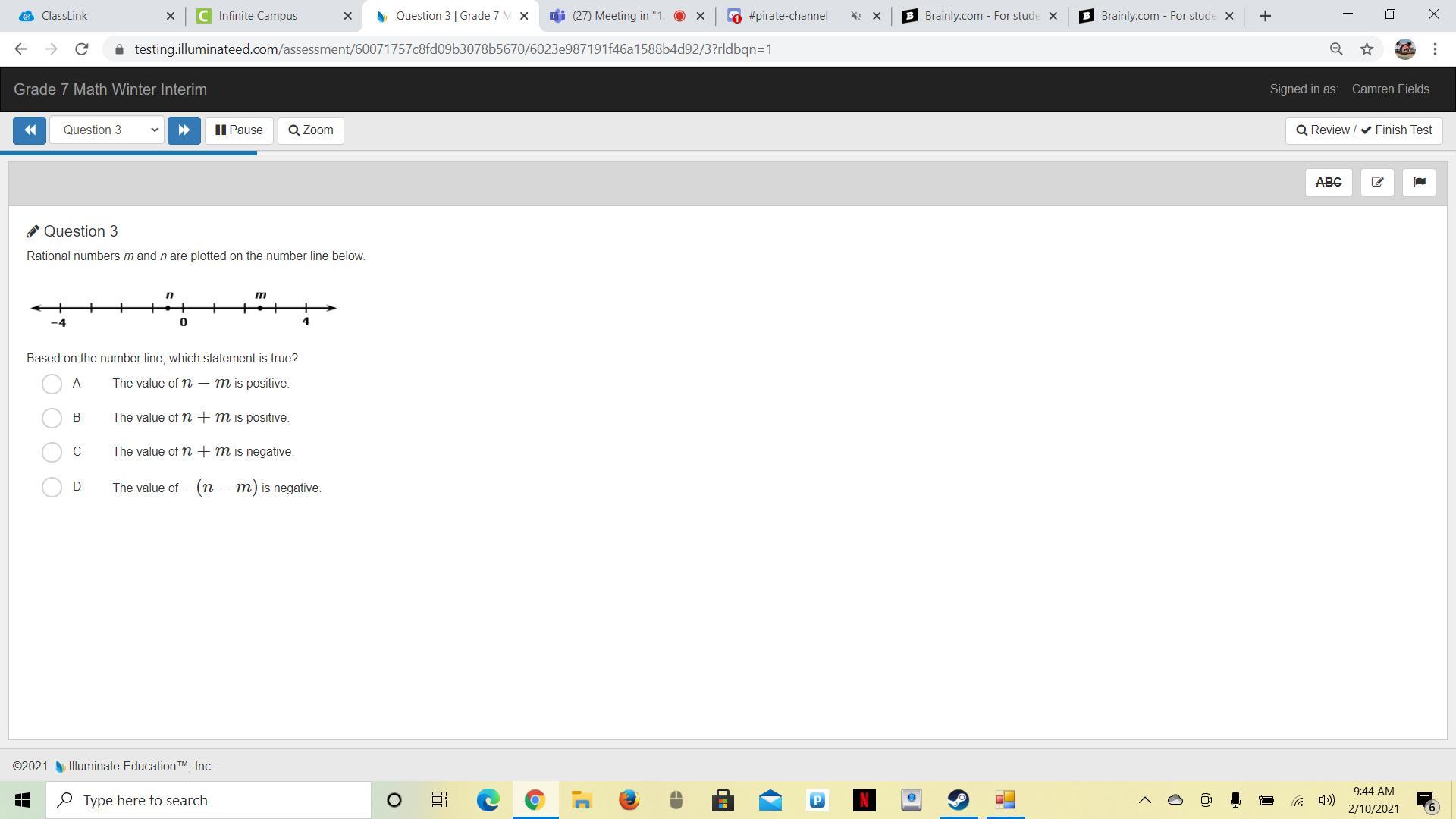The width and height of the screenshot is (1456, 819).
Task: Open browser zoom magnifier in address bar
Action: click(1336, 49)
